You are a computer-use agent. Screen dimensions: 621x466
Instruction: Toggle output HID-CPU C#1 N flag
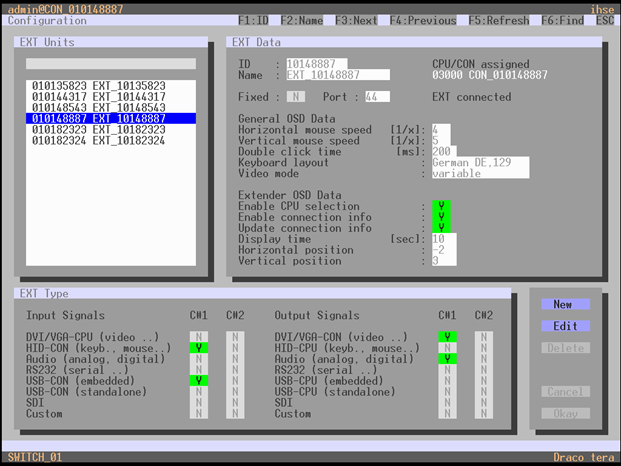tap(448, 348)
